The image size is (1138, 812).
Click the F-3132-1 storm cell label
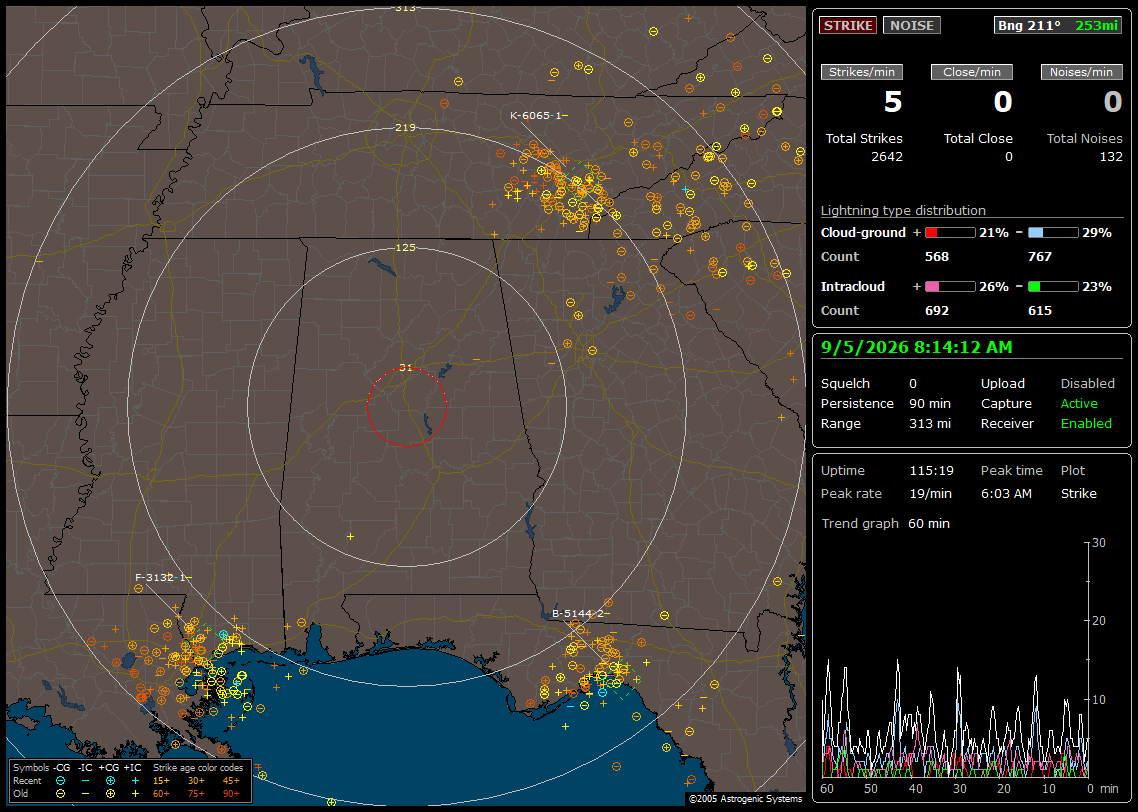[x=163, y=578]
